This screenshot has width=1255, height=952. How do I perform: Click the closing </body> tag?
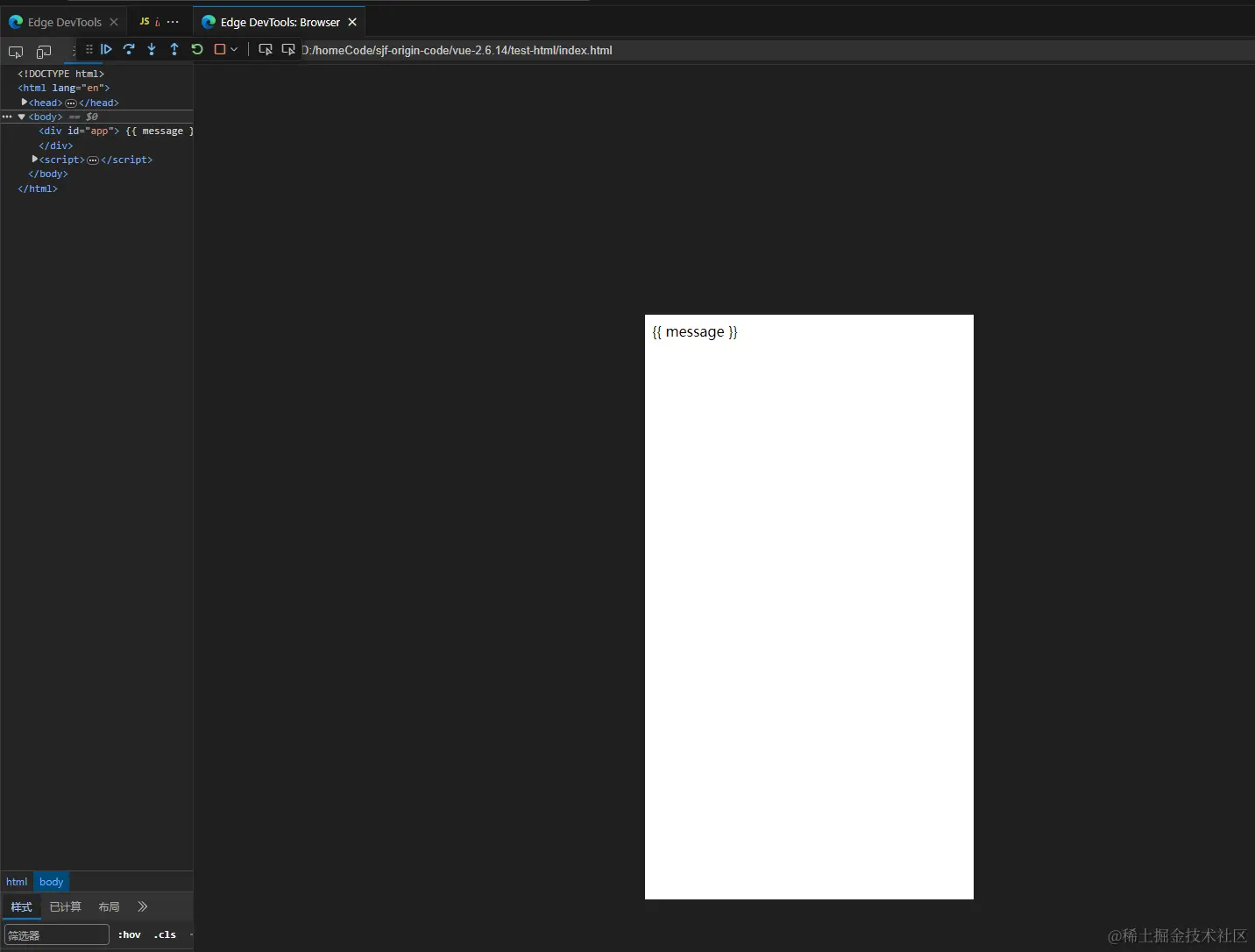pos(48,174)
